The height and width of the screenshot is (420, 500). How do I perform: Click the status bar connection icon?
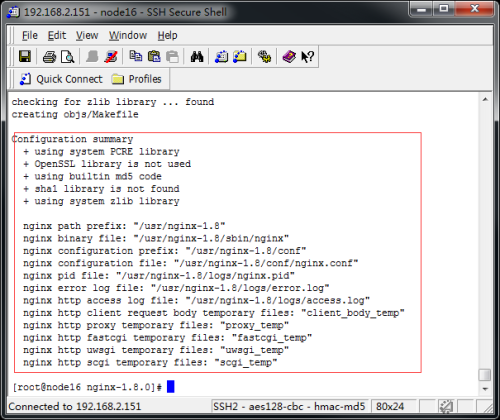tap(446, 406)
